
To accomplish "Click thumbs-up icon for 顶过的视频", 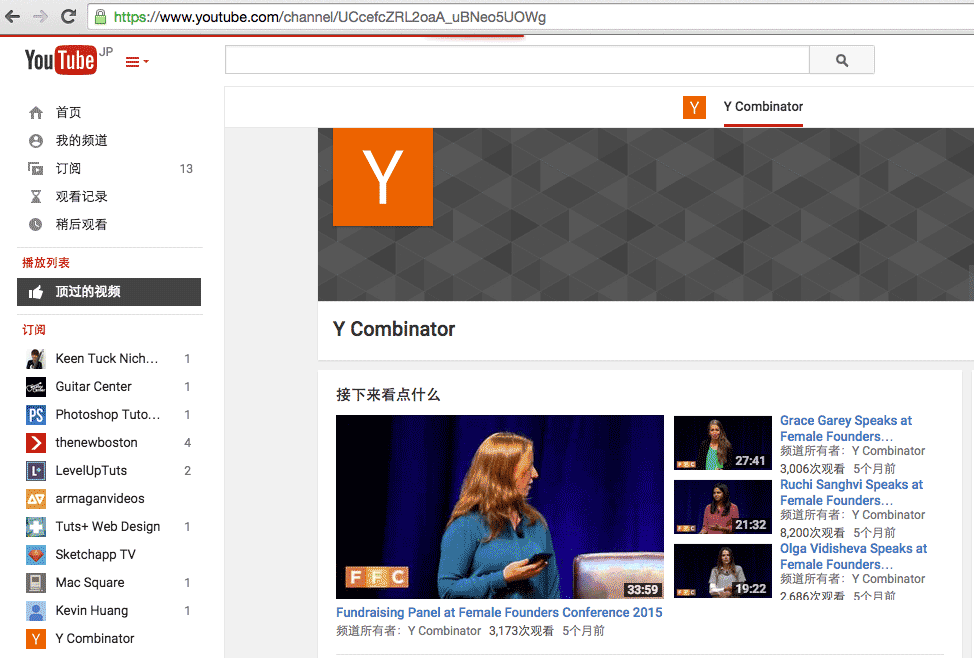I will (x=36, y=292).
